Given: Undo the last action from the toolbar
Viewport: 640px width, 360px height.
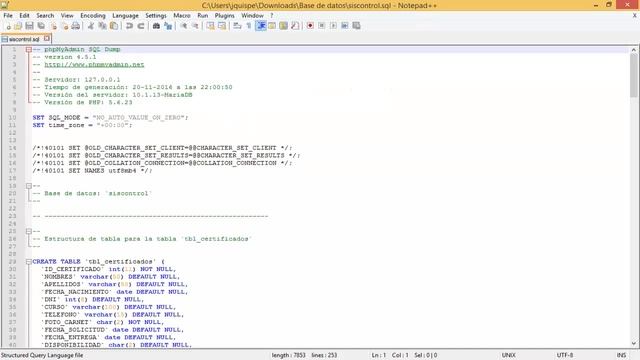Looking at the screenshot, I should click(129, 26).
